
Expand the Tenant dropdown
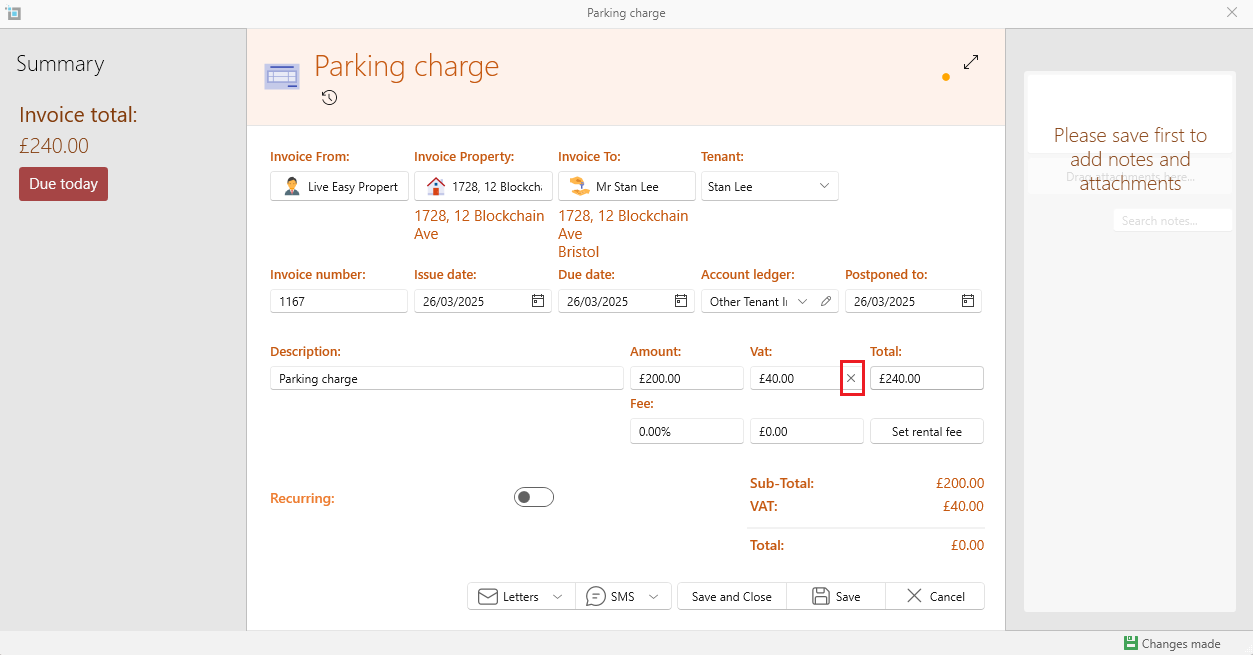click(824, 186)
